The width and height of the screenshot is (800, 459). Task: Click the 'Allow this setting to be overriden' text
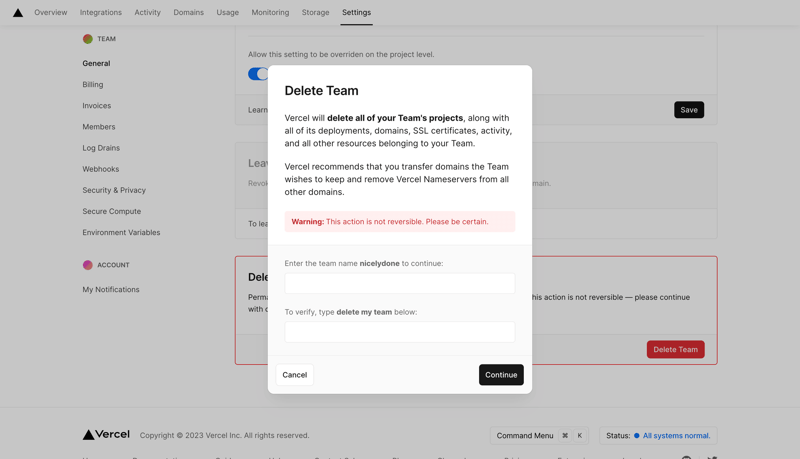[x=341, y=55]
